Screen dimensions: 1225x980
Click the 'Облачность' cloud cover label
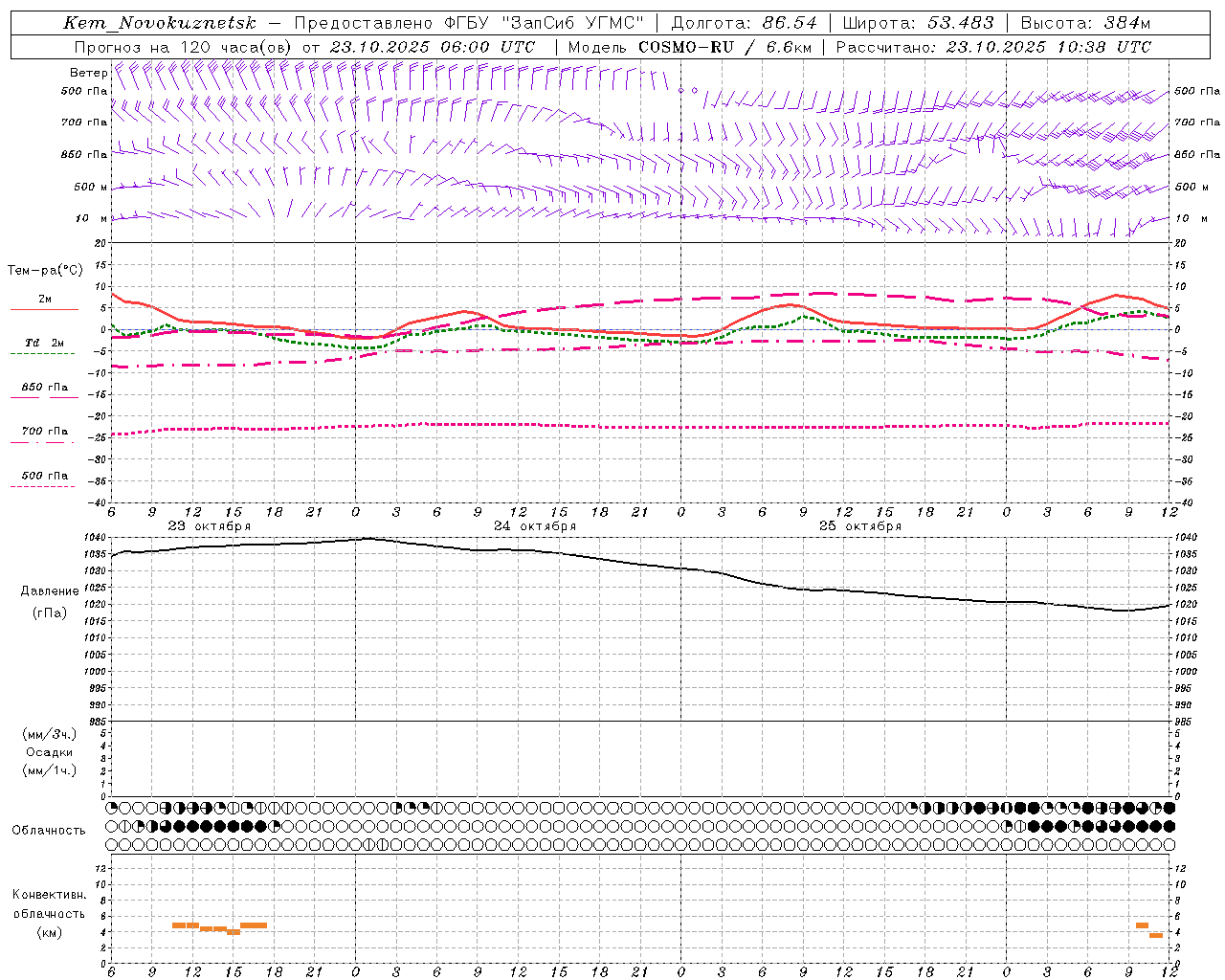pyautogui.click(x=49, y=831)
